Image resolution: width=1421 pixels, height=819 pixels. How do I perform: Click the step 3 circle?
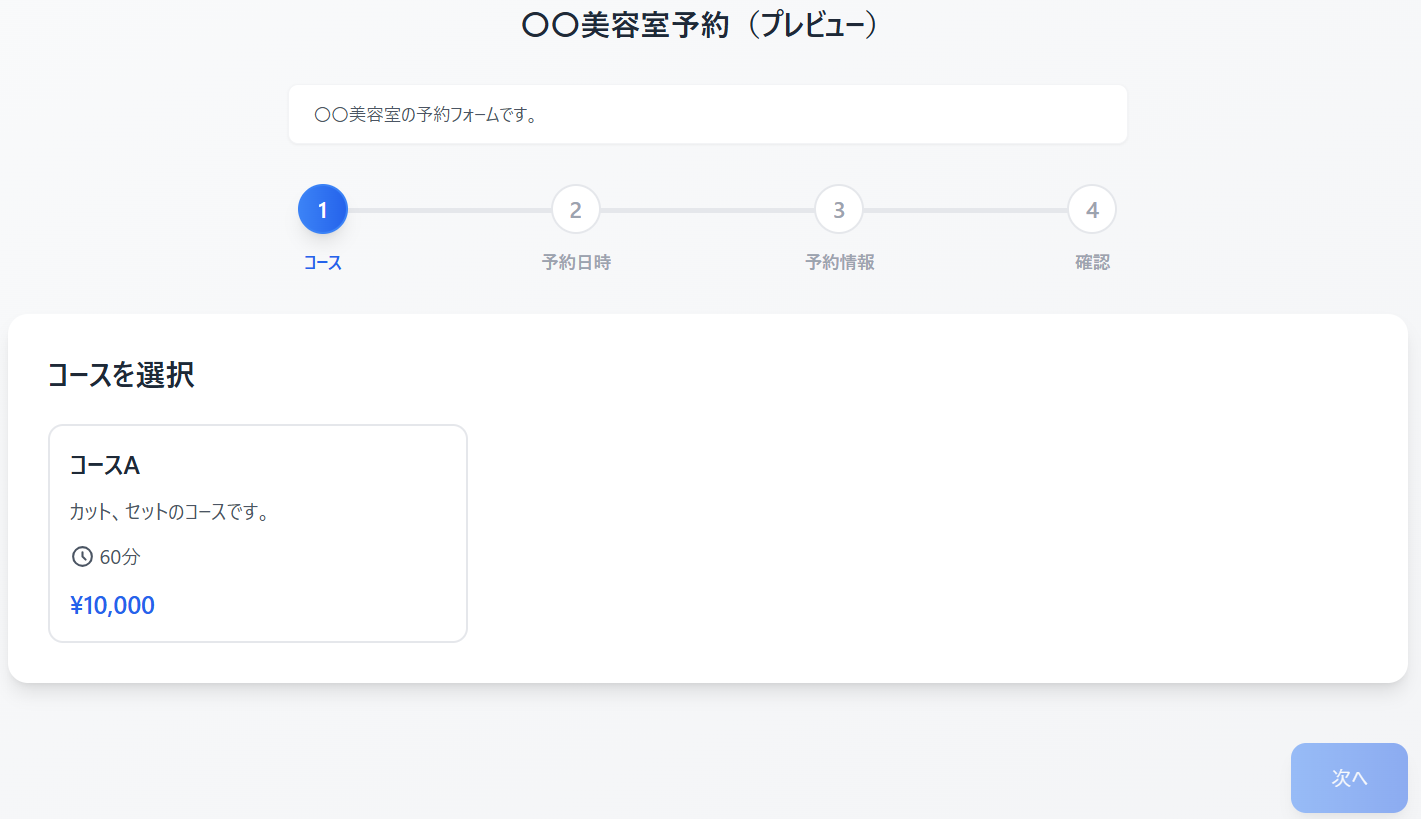click(x=839, y=210)
